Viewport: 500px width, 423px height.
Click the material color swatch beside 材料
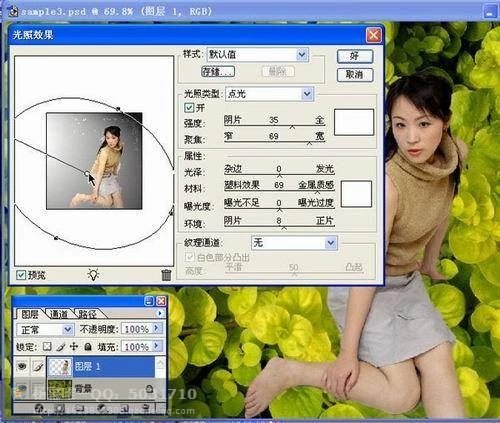click(356, 194)
